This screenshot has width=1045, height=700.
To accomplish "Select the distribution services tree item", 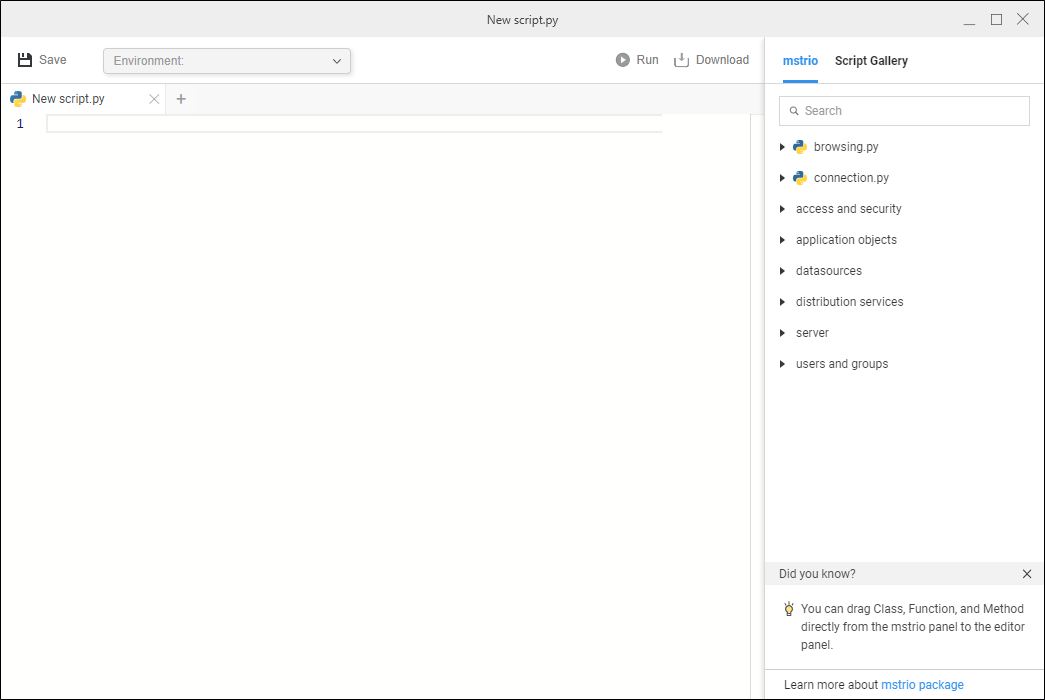I will coord(849,302).
